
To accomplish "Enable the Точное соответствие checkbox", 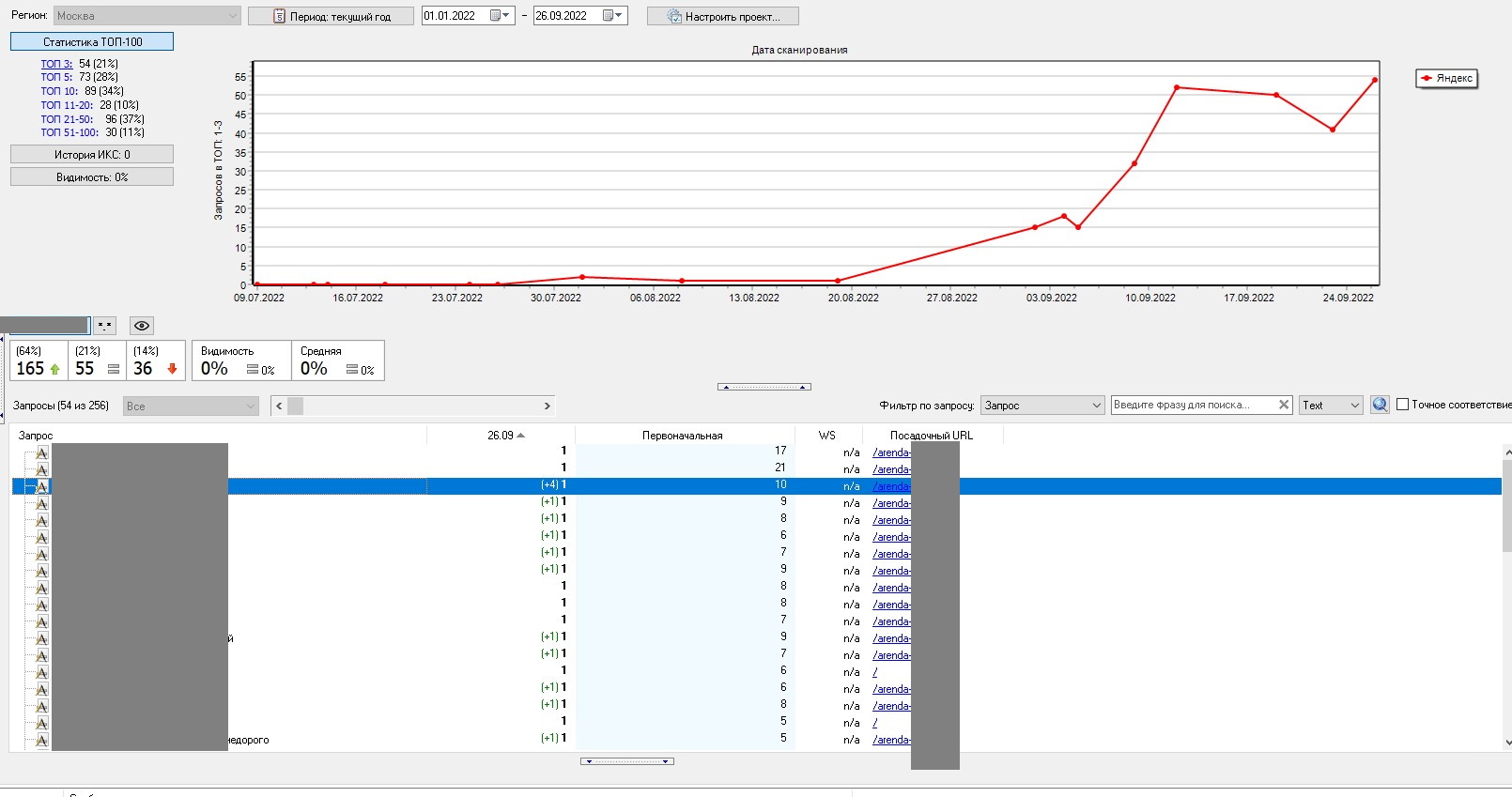I will (1403, 405).
